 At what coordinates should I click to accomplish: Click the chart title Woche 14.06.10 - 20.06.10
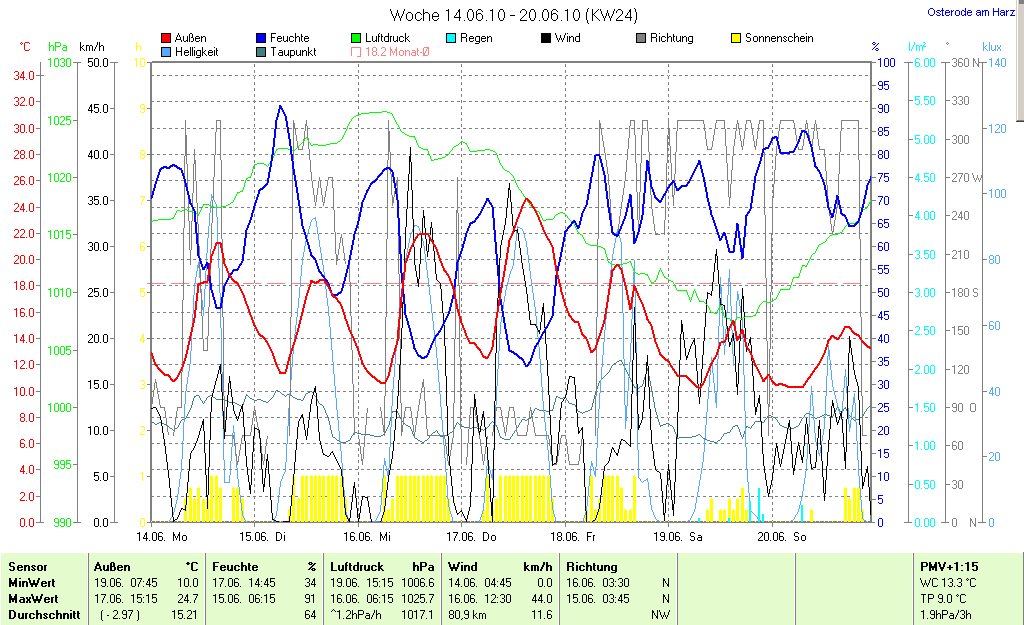tap(513, 15)
